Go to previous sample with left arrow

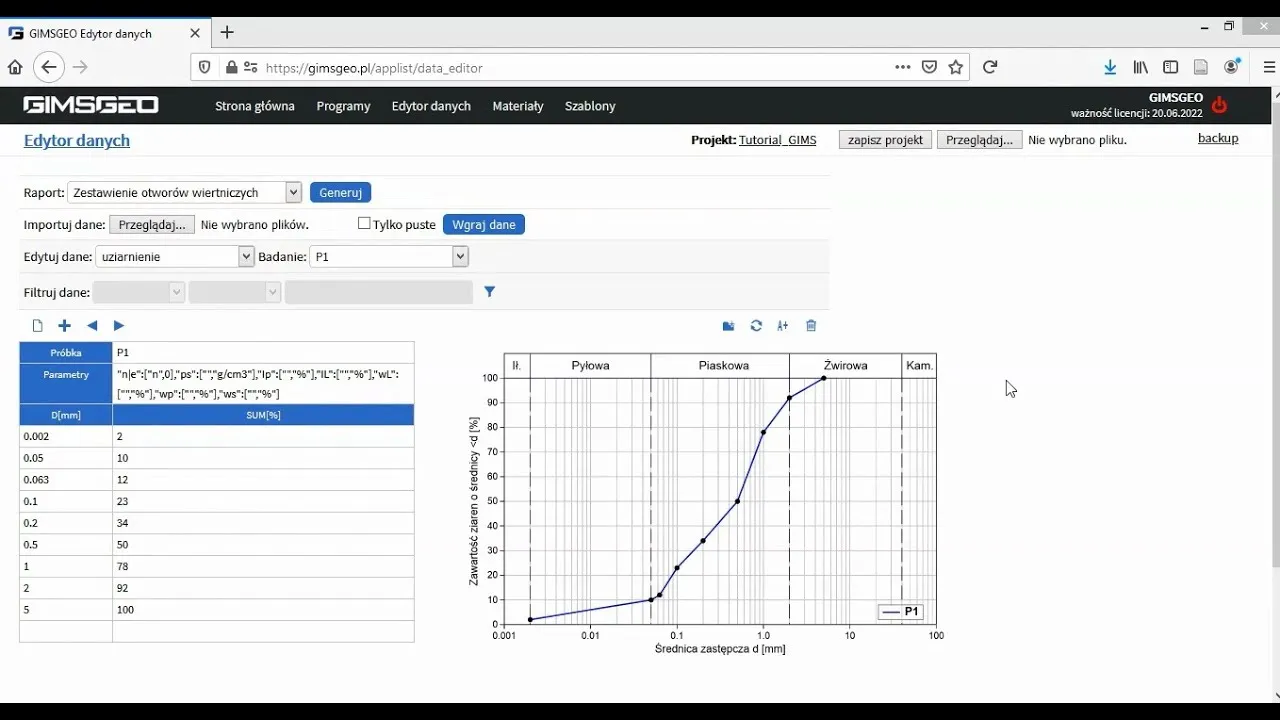(92, 326)
